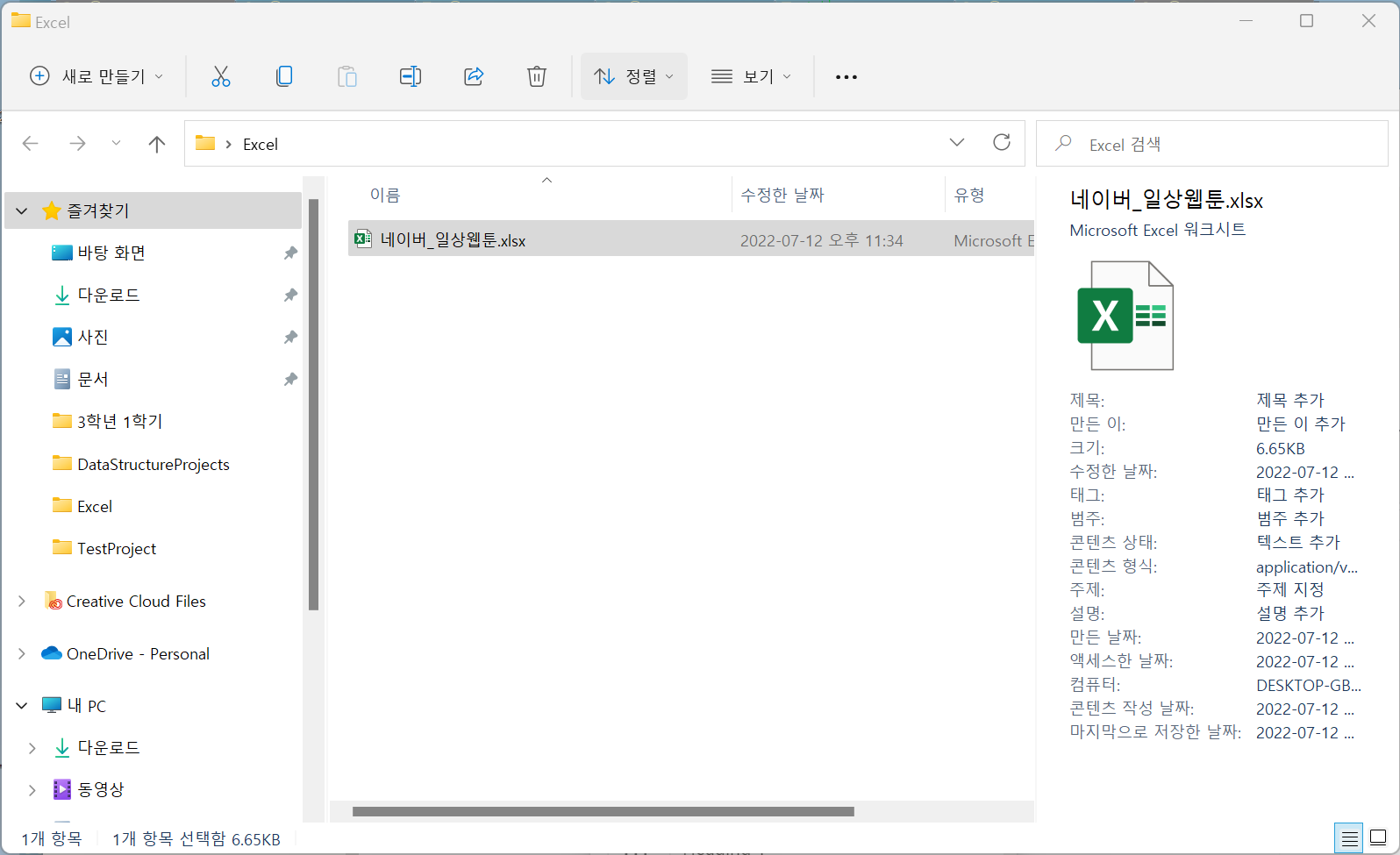Go forward with the right arrow
1400x855 pixels.
point(77,144)
